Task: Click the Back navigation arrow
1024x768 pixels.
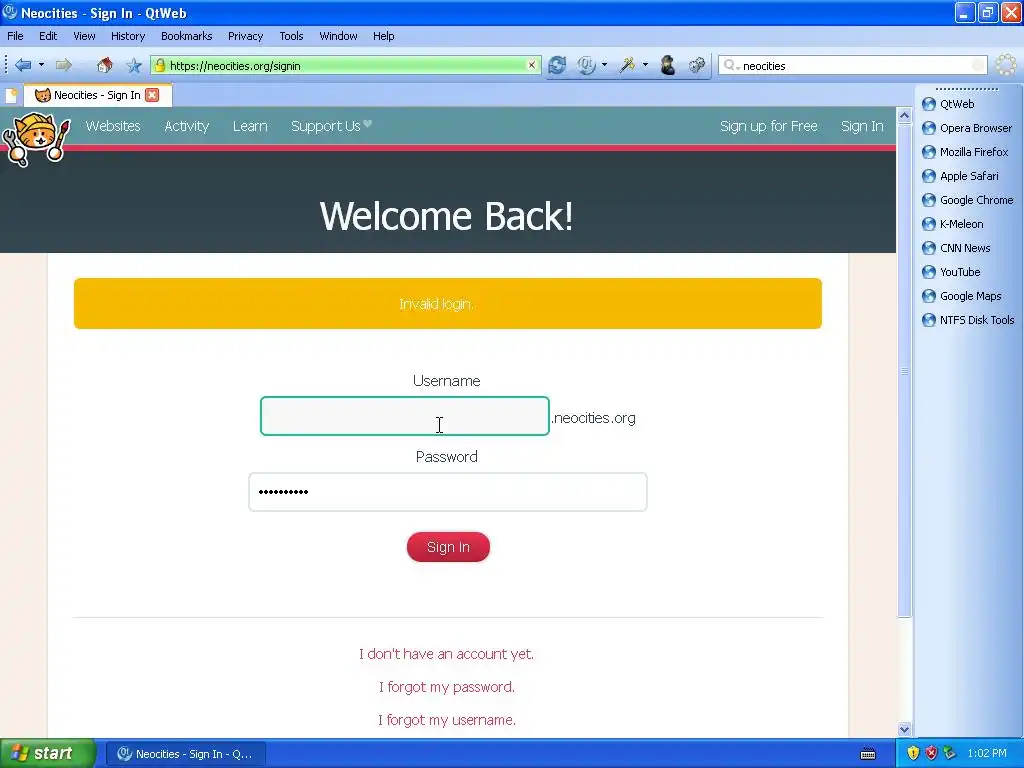Action: click(23, 65)
